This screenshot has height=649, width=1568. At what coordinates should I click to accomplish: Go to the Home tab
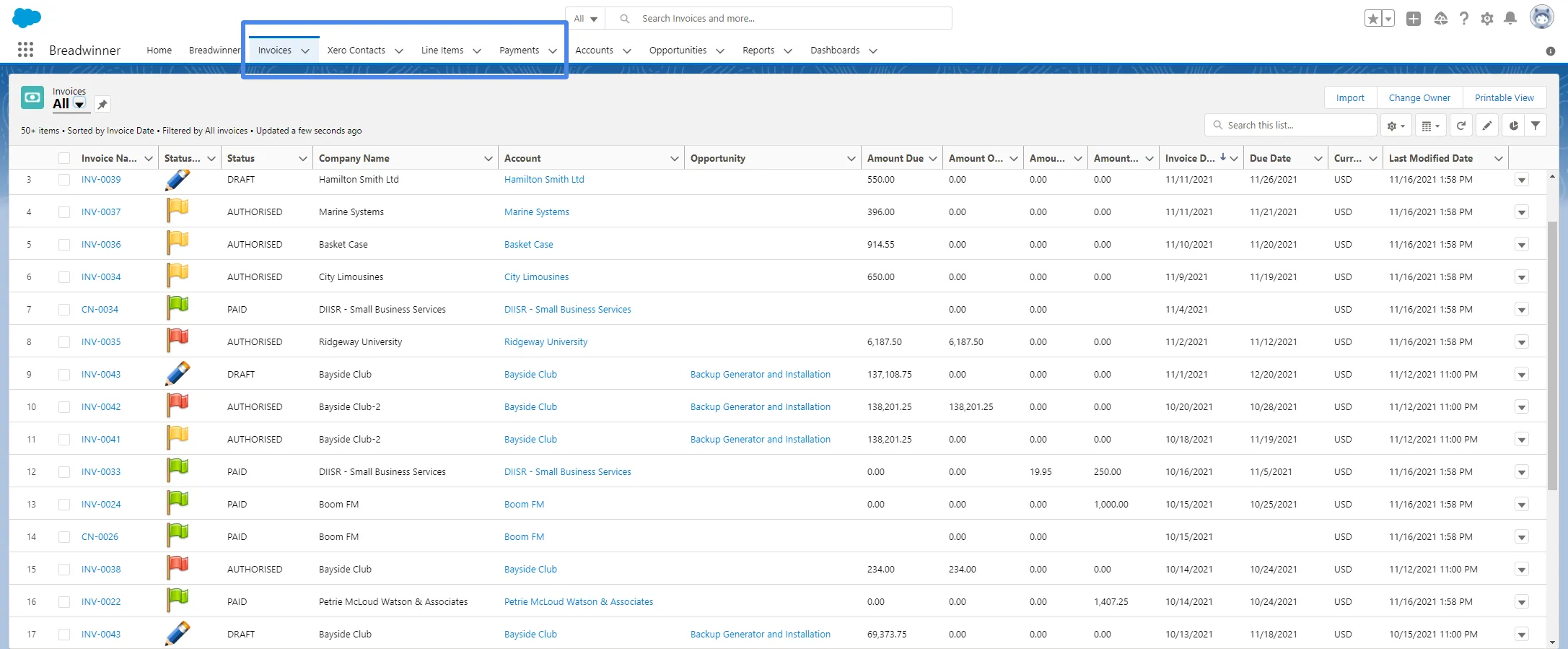tap(159, 51)
